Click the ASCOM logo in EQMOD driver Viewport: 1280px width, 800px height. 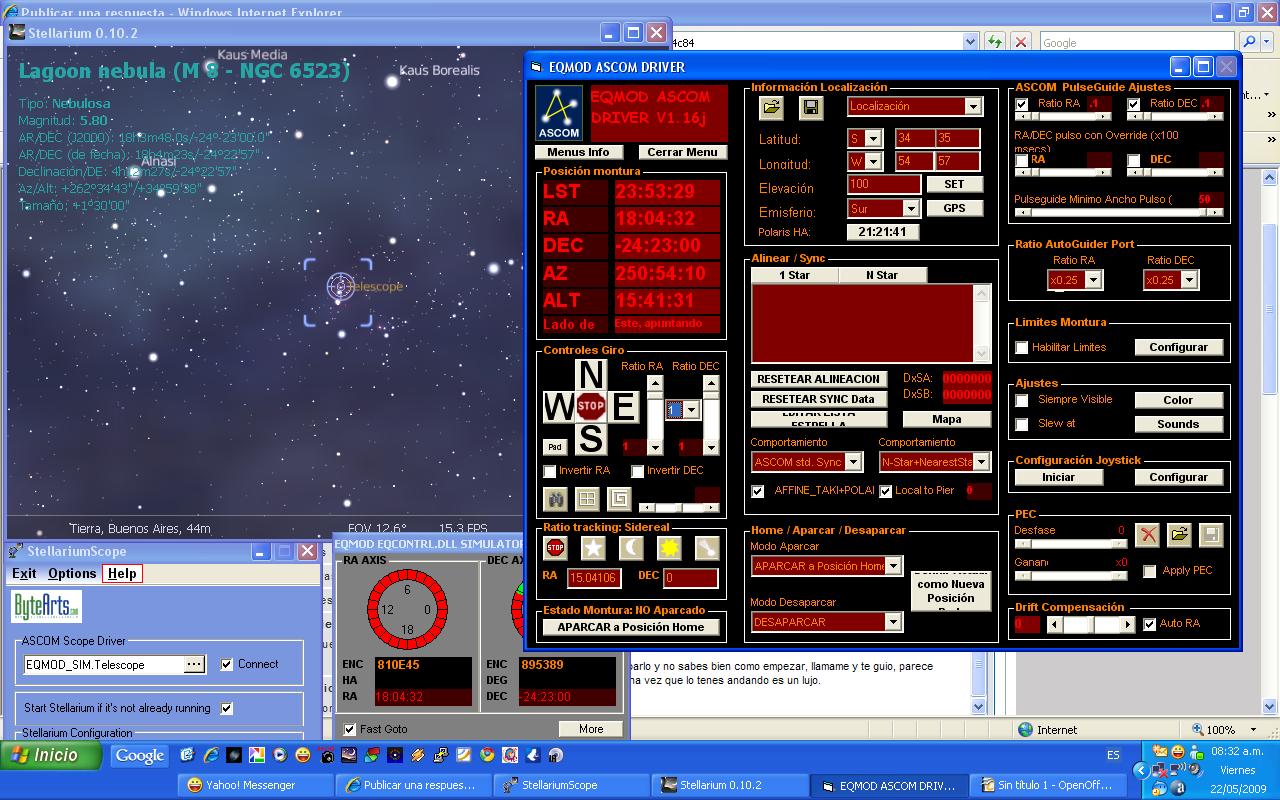pos(559,113)
